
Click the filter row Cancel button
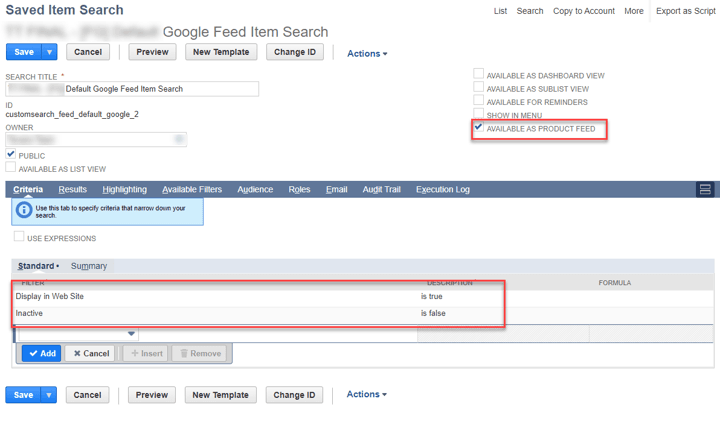pyautogui.click(x=91, y=354)
